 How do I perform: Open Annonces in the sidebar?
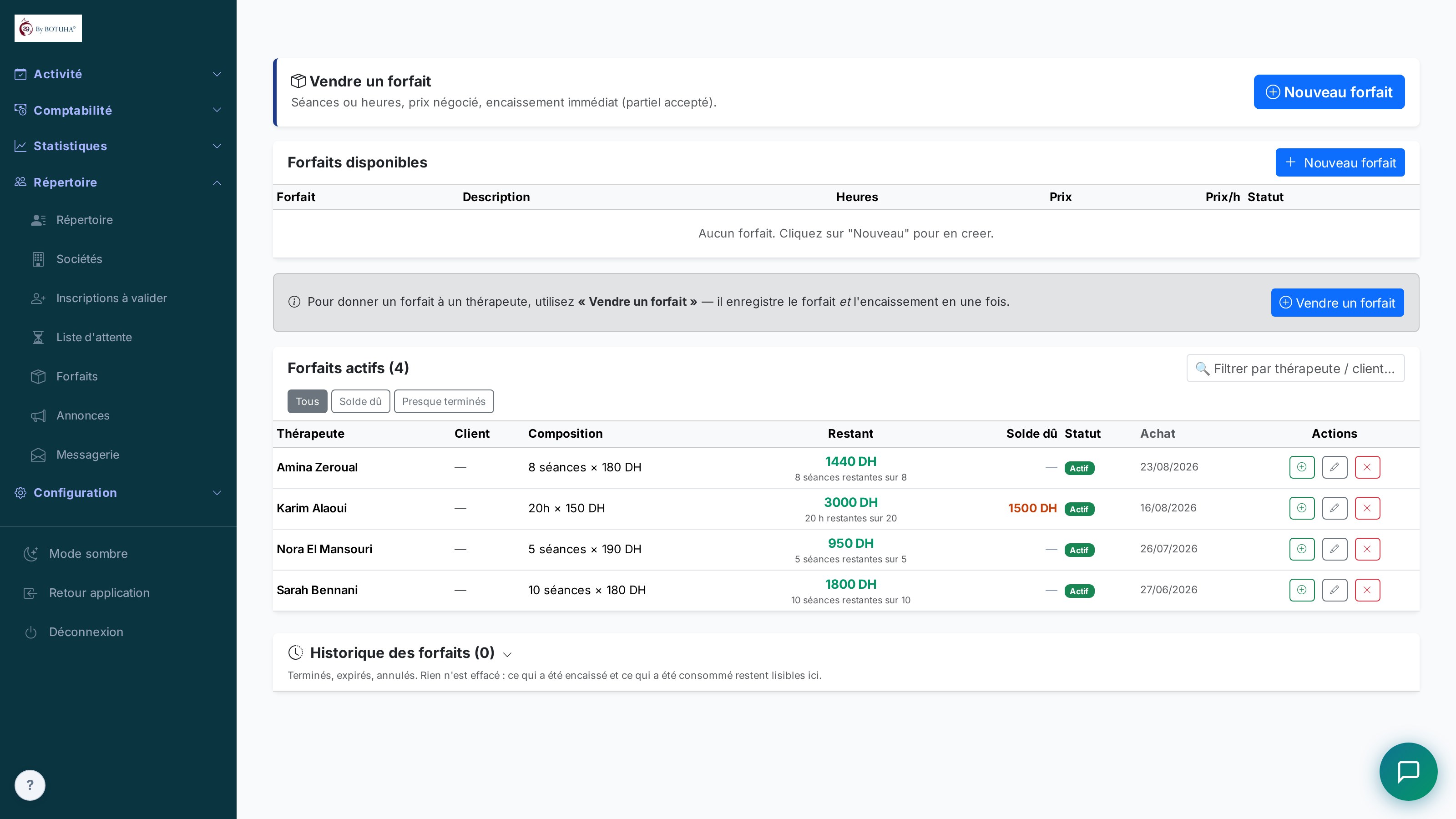82,415
